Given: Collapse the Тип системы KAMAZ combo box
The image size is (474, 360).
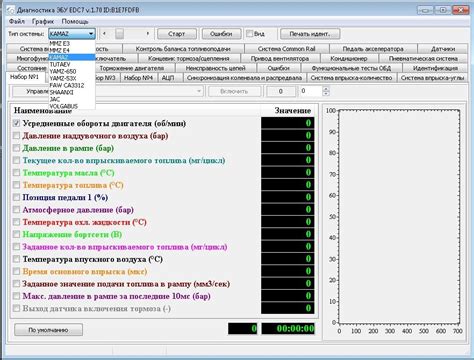Looking at the screenshot, I should (91, 34).
